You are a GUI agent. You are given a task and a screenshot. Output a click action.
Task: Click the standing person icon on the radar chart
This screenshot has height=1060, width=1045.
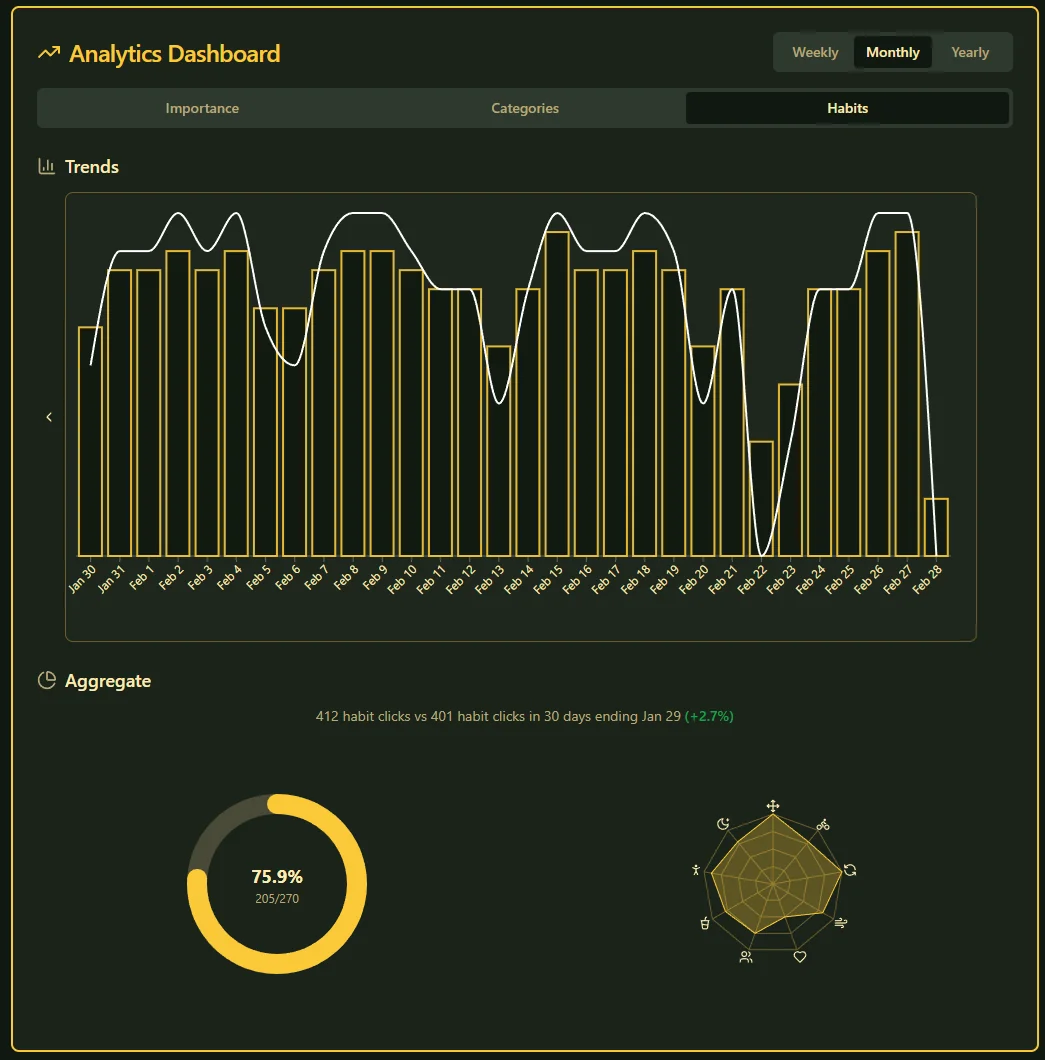click(x=696, y=870)
